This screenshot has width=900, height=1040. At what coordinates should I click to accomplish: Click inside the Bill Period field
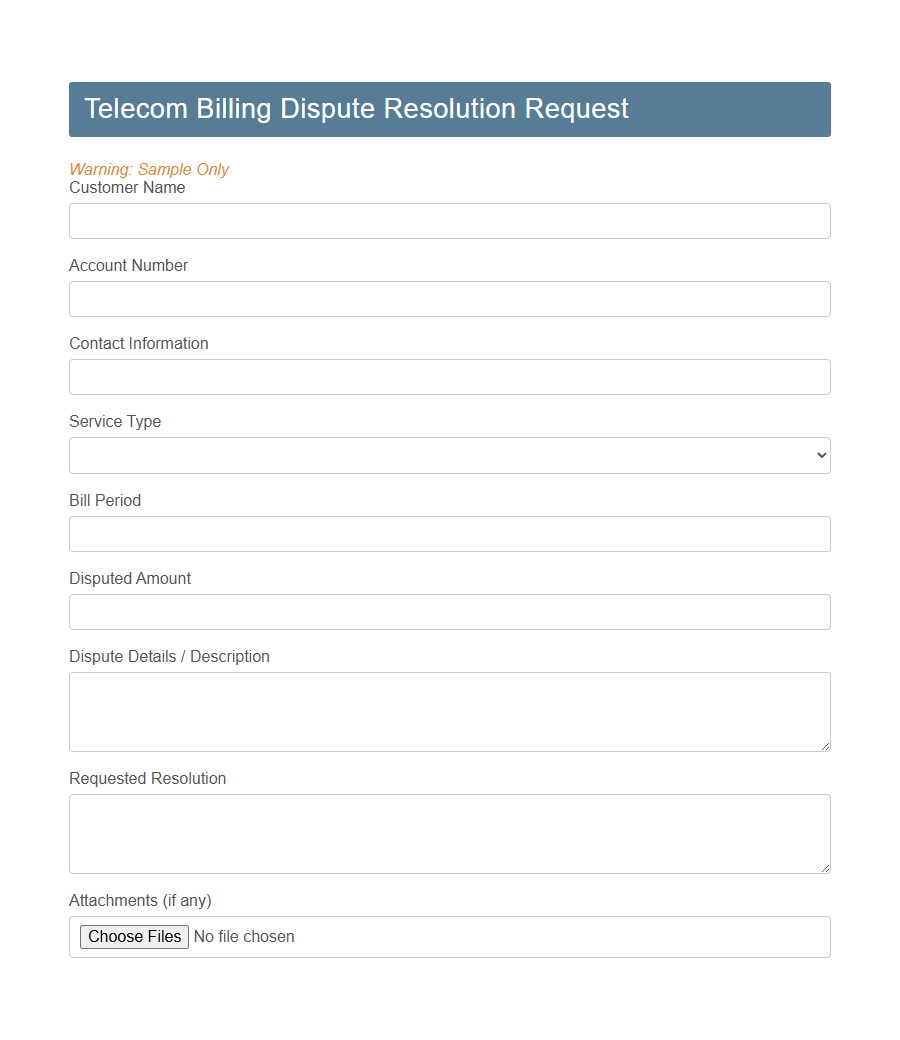[x=449, y=534]
